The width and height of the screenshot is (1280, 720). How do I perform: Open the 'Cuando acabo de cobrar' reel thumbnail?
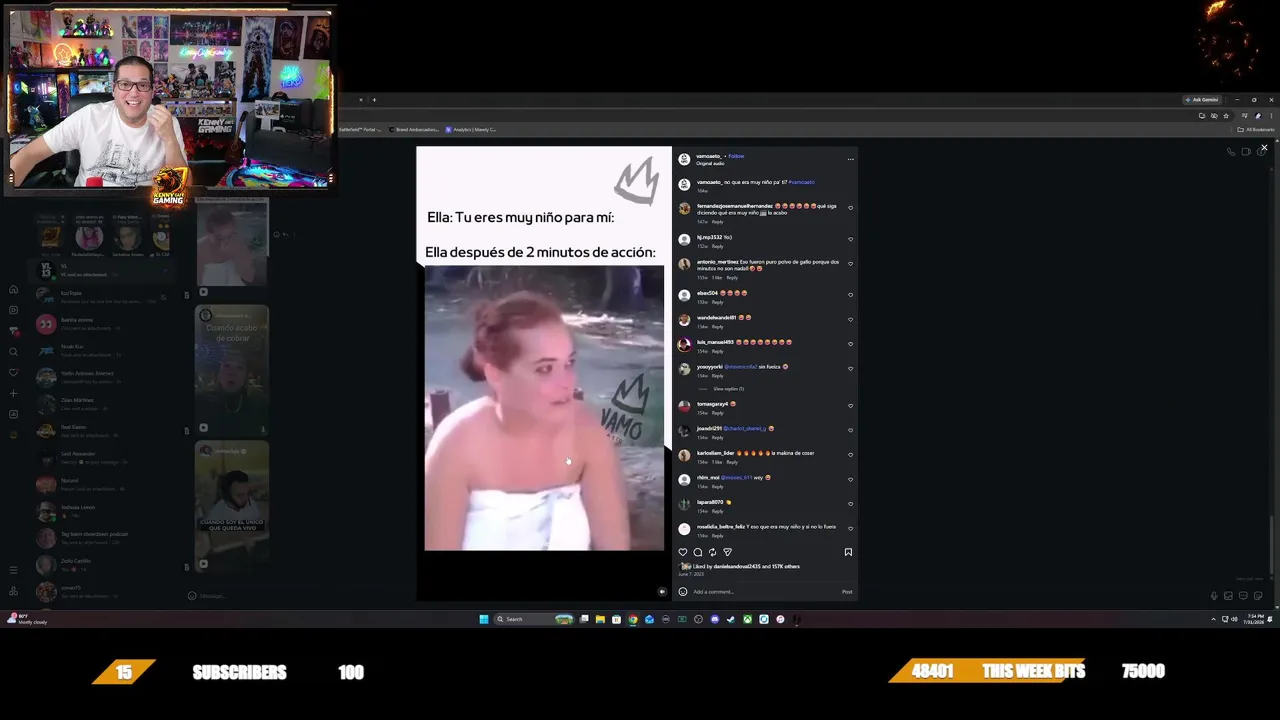tap(232, 371)
